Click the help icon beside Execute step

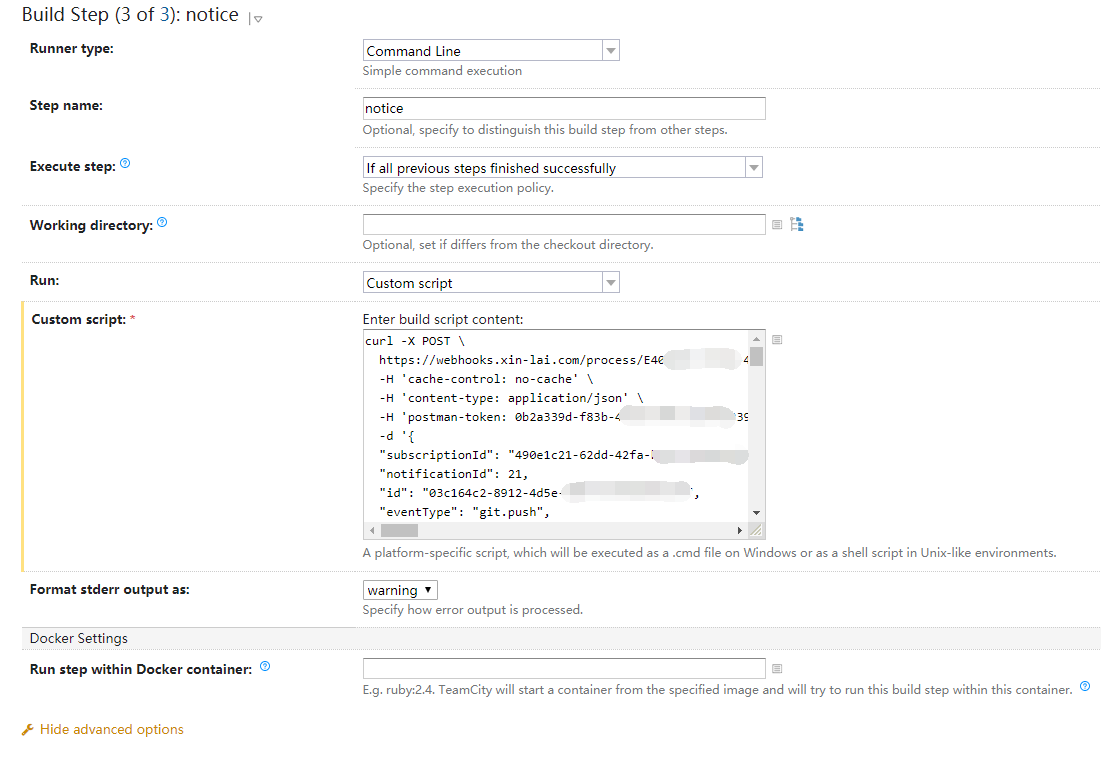coord(125,163)
